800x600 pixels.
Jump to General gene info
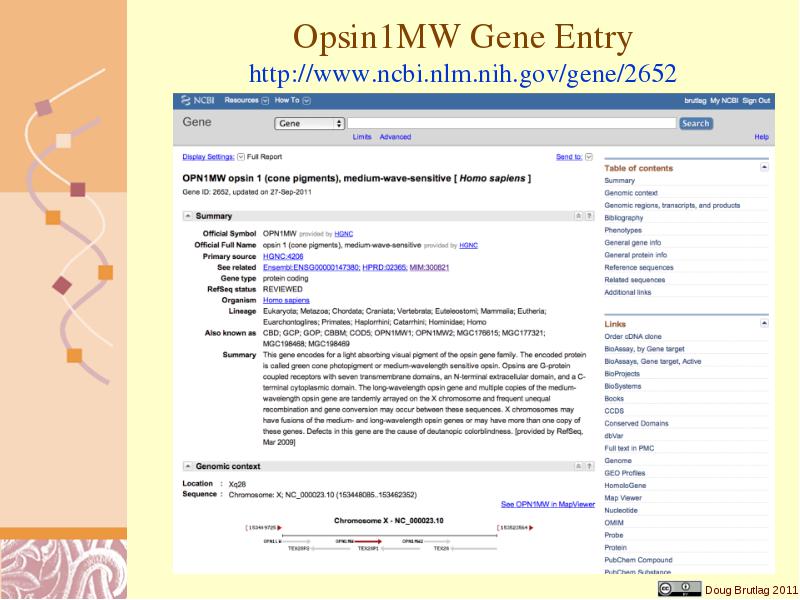[x=633, y=242]
